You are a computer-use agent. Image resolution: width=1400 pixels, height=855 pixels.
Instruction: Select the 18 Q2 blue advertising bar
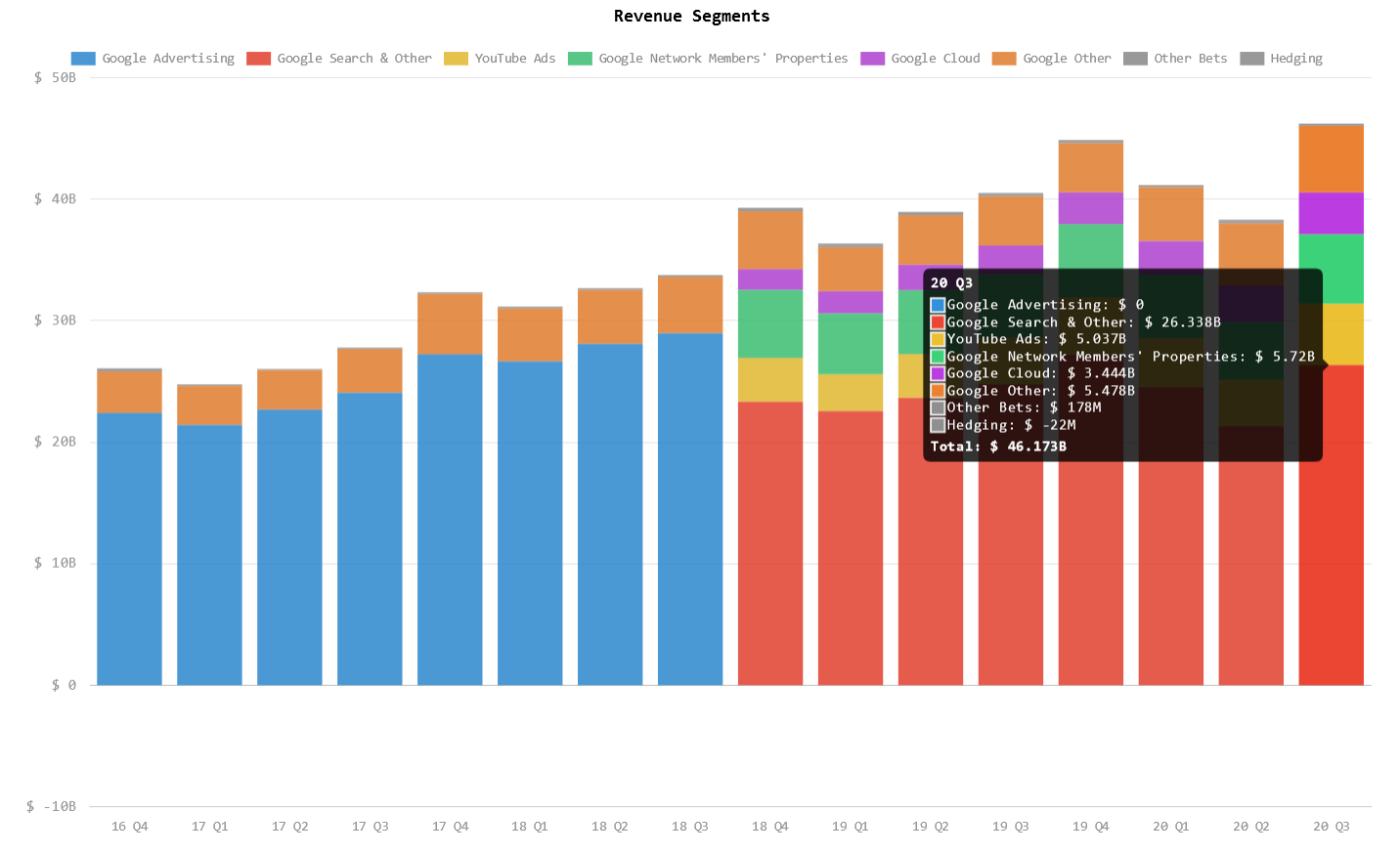(610, 514)
